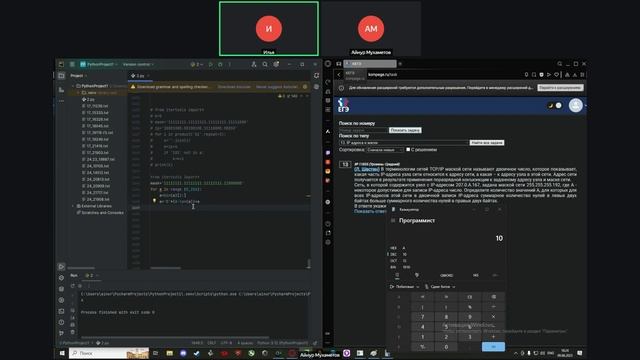Check the "С решениями" checkbox
Viewport: 640px width, 360px height.
point(408,149)
